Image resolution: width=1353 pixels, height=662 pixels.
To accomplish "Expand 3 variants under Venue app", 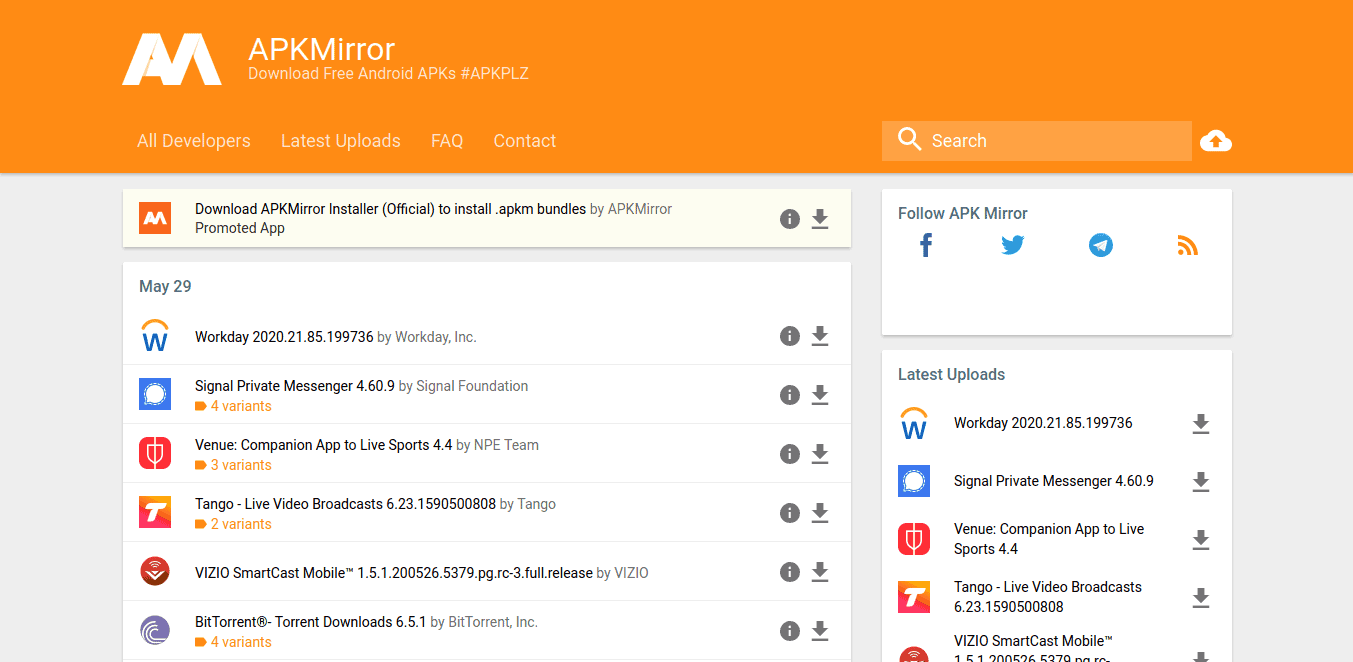I will coord(240,465).
